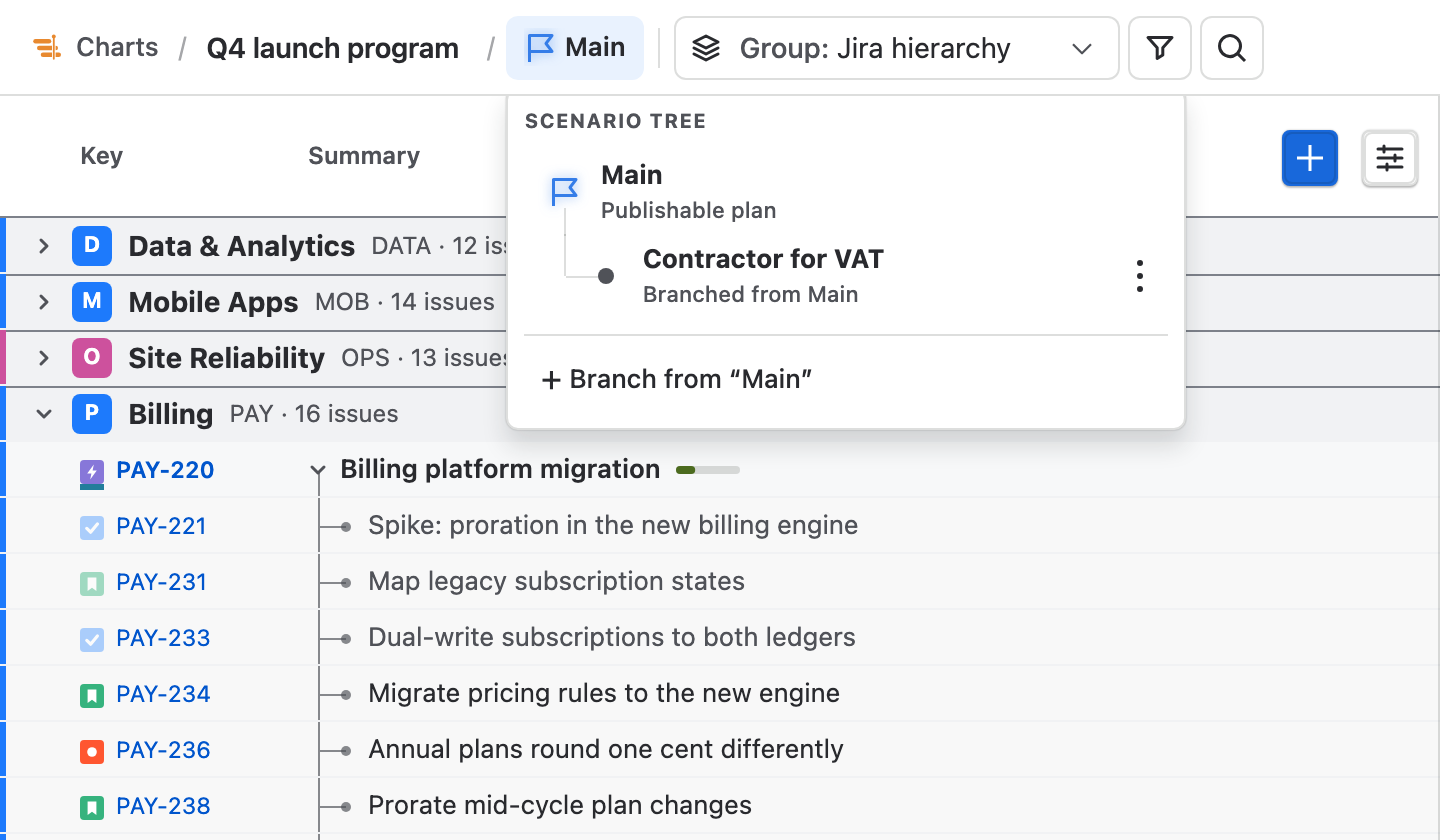Collapse the Billing platform migration epic
Image resolution: width=1440 pixels, height=840 pixels.
(x=318, y=470)
